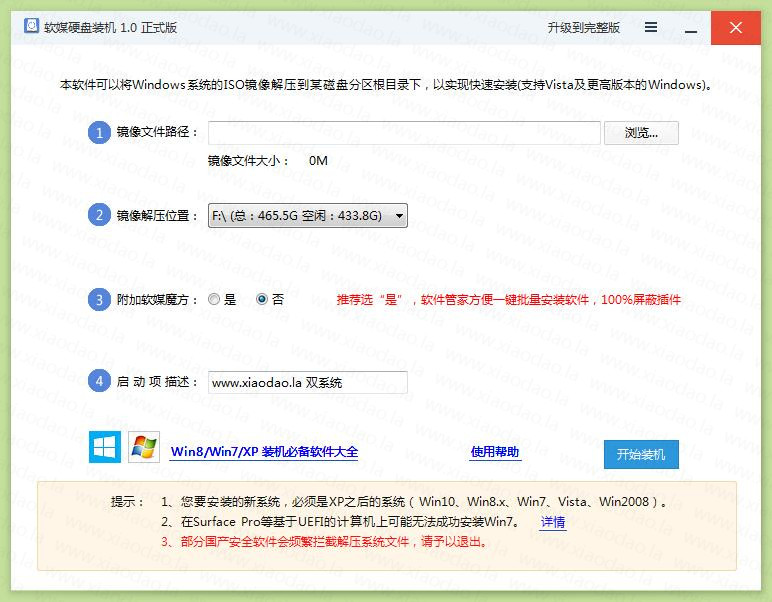Click the 软媒硬盘装机 1.0 正式版 title

click(x=110, y=28)
